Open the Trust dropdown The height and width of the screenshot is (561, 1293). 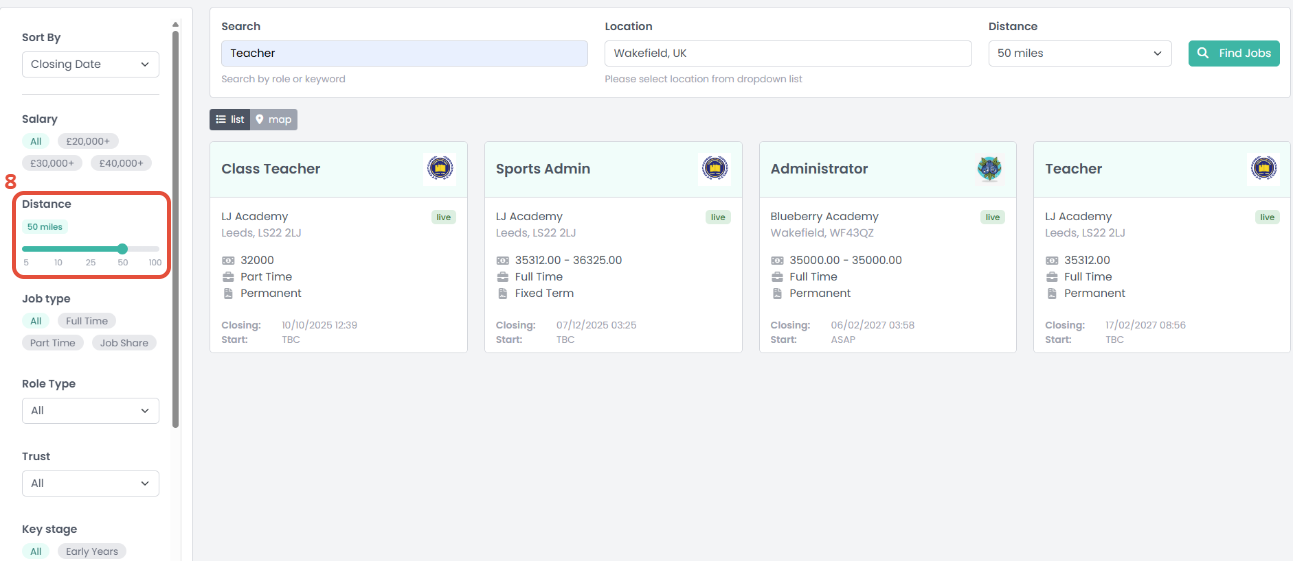[x=91, y=483]
